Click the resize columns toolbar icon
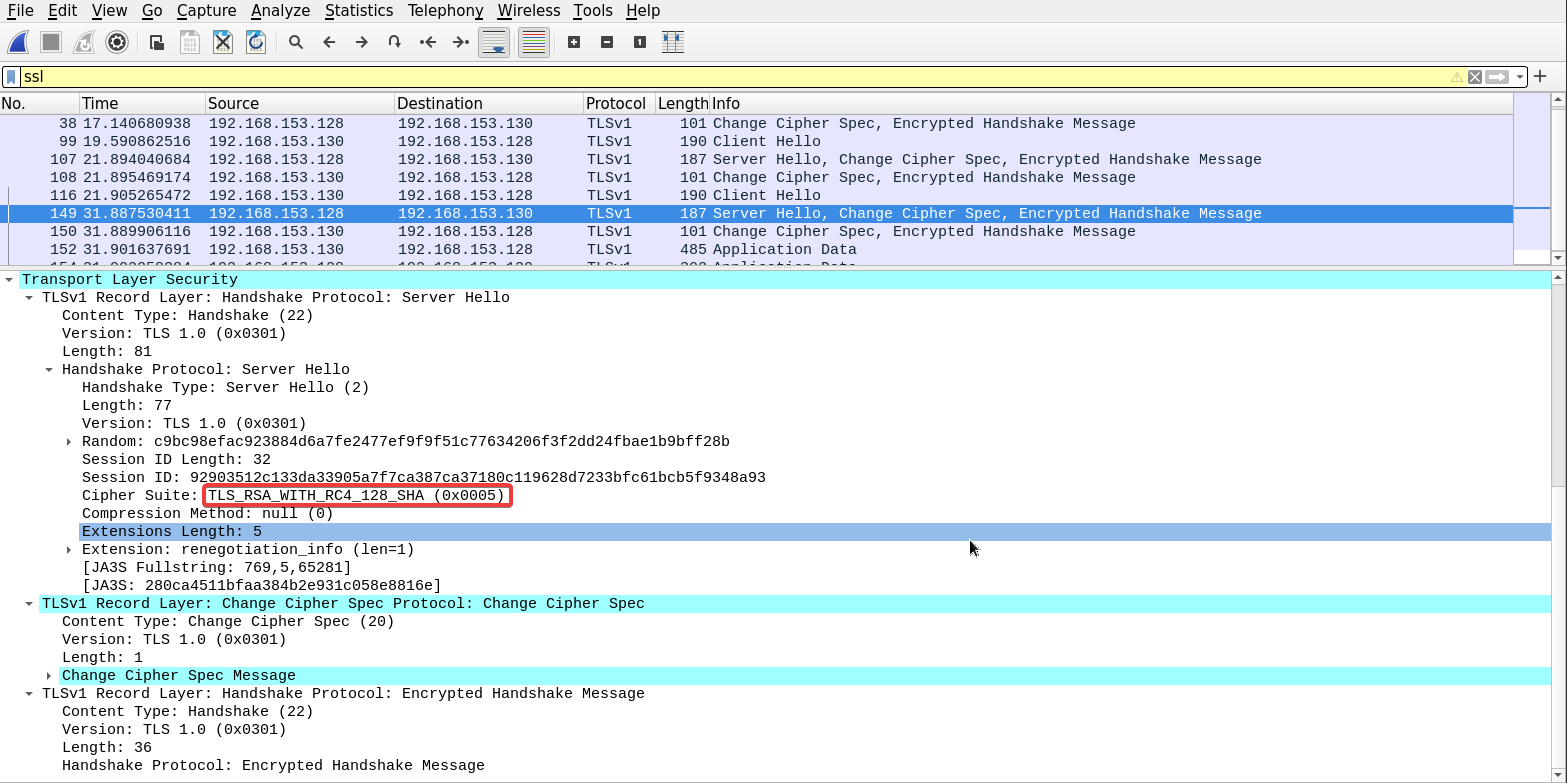1567x783 pixels. (673, 42)
